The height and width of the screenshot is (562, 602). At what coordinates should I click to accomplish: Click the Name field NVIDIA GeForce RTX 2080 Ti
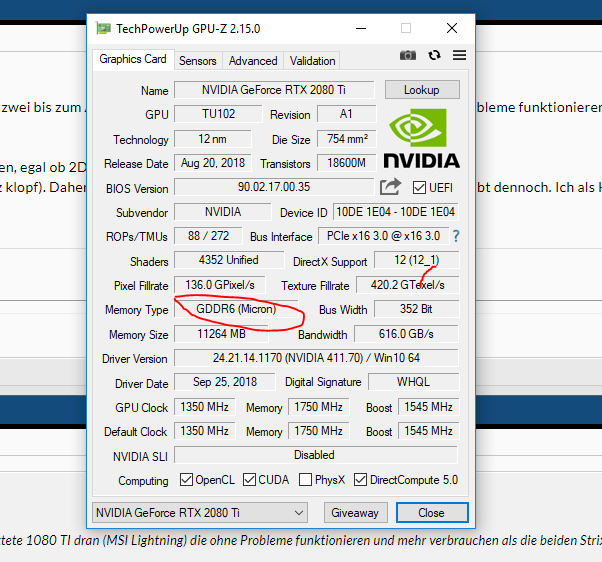point(274,90)
